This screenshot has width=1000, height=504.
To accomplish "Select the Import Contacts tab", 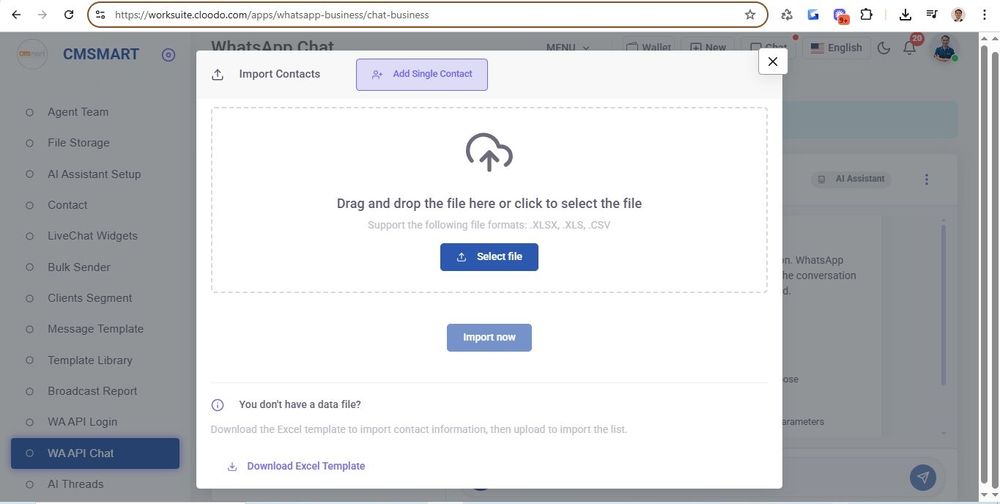I will pyautogui.click(x=268, y=74).
